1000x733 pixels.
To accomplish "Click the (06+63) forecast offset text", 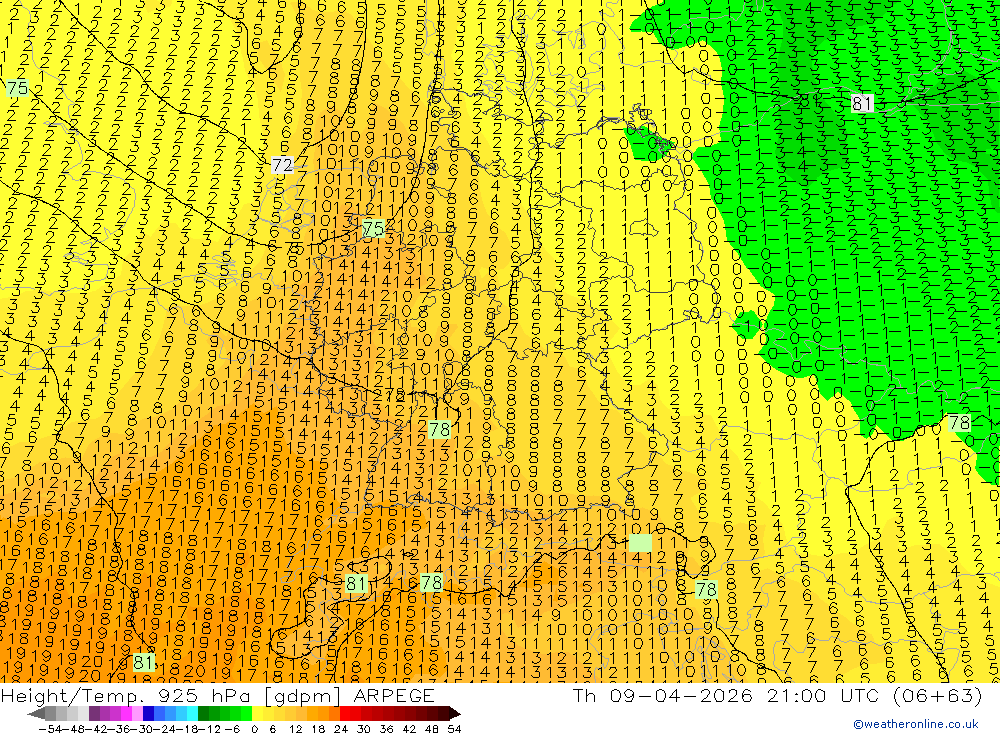I will pyautogui.click(x=936, y=695).
